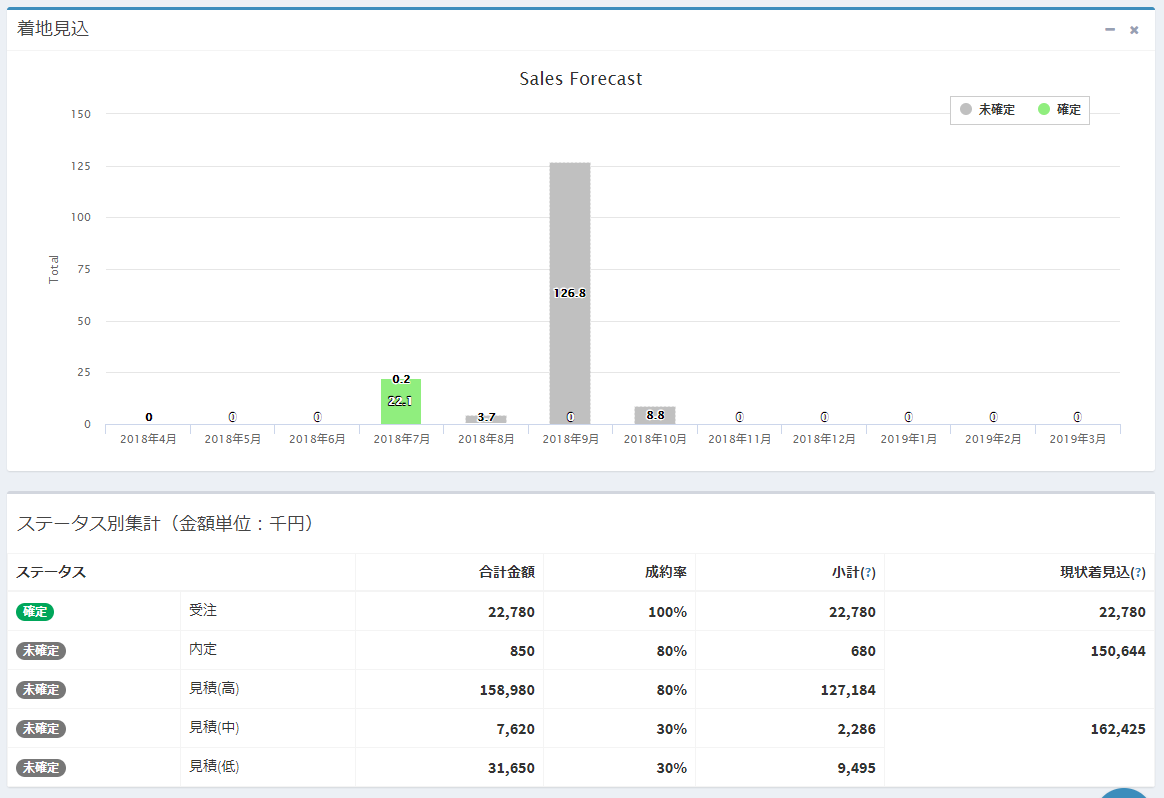The height and width of the screenshot is (798, 1164).
Task: Click the 2018年10月 axis label
Action: (x=655, y=439)
